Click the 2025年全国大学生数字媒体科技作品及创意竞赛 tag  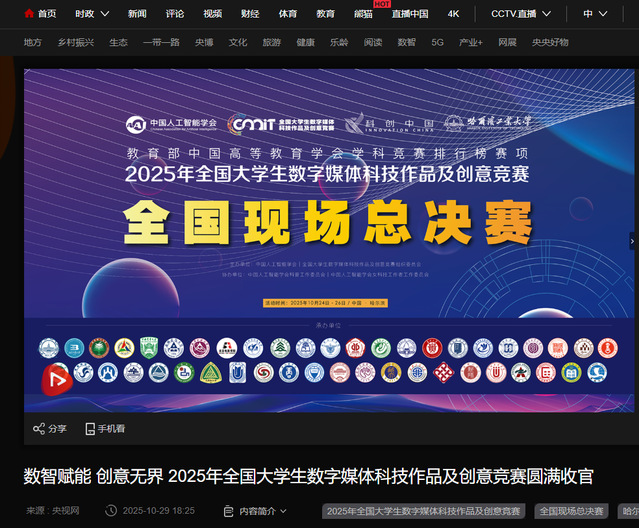[x=424, y=511]
